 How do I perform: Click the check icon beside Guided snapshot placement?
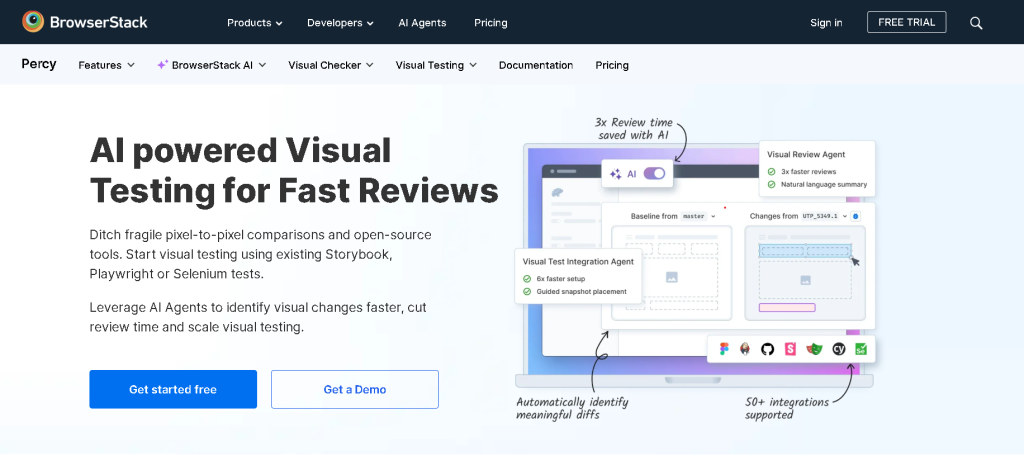[x=527, y=292]
